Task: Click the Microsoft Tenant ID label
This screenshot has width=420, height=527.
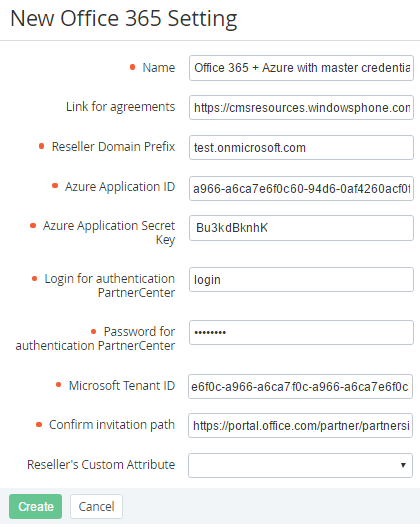Action: (122, 386)
